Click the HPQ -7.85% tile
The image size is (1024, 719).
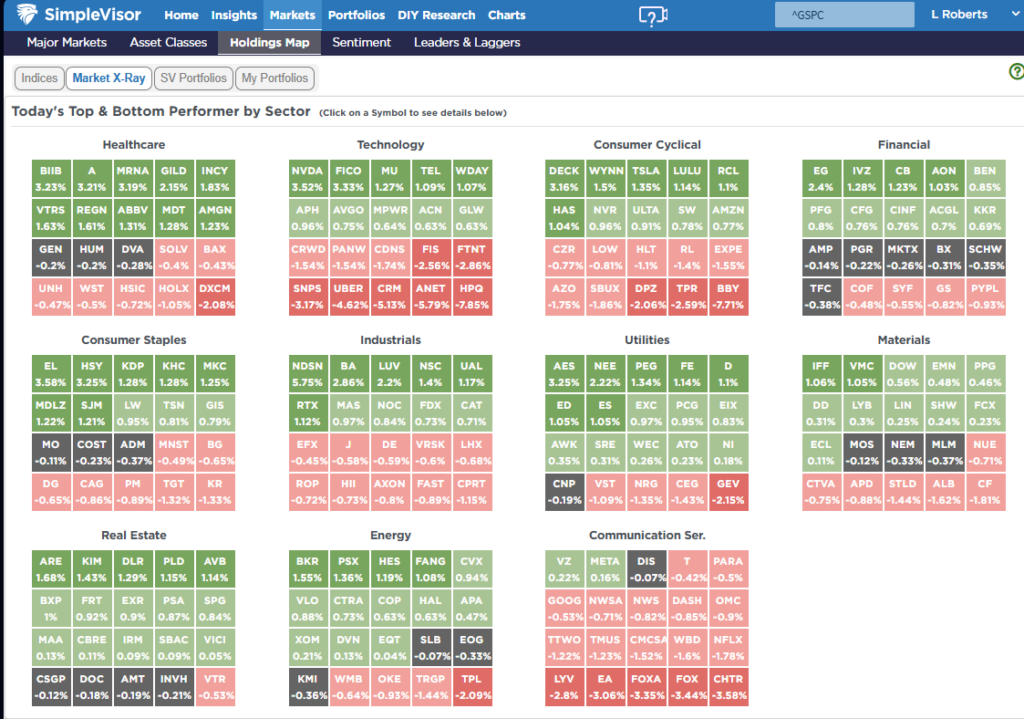click(472, 296)
